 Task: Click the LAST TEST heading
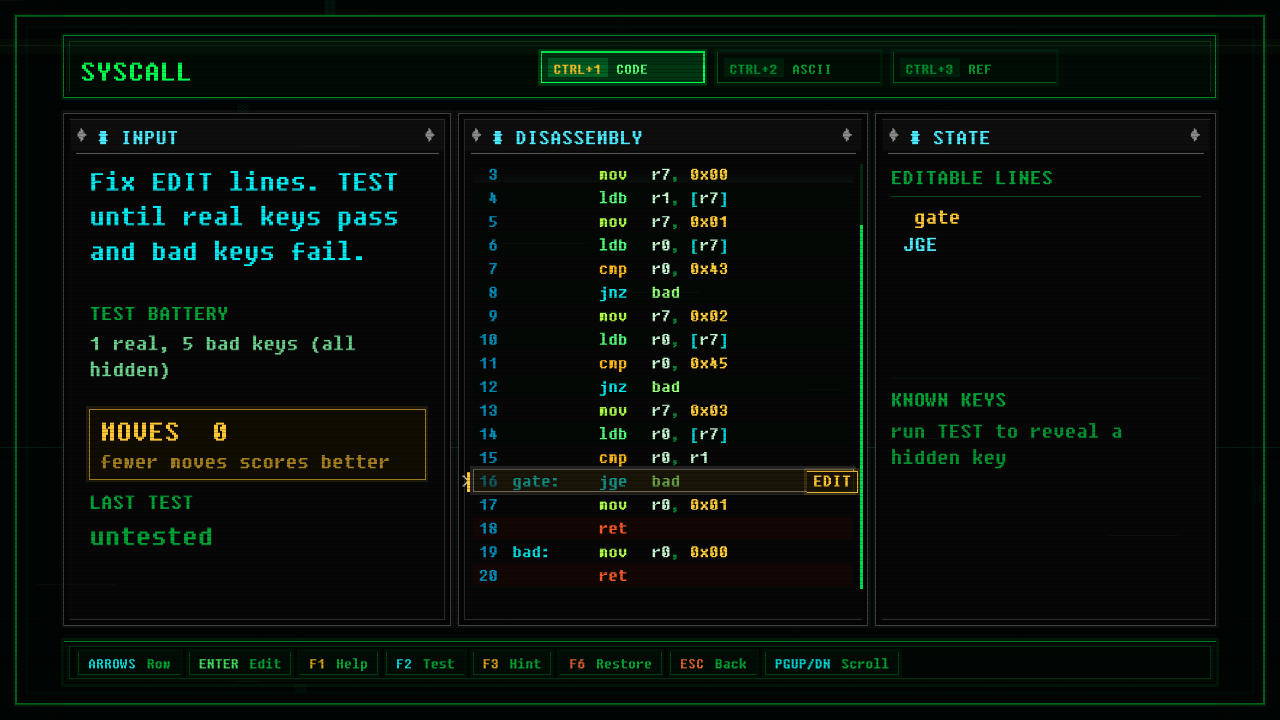(x=141, y=503)
